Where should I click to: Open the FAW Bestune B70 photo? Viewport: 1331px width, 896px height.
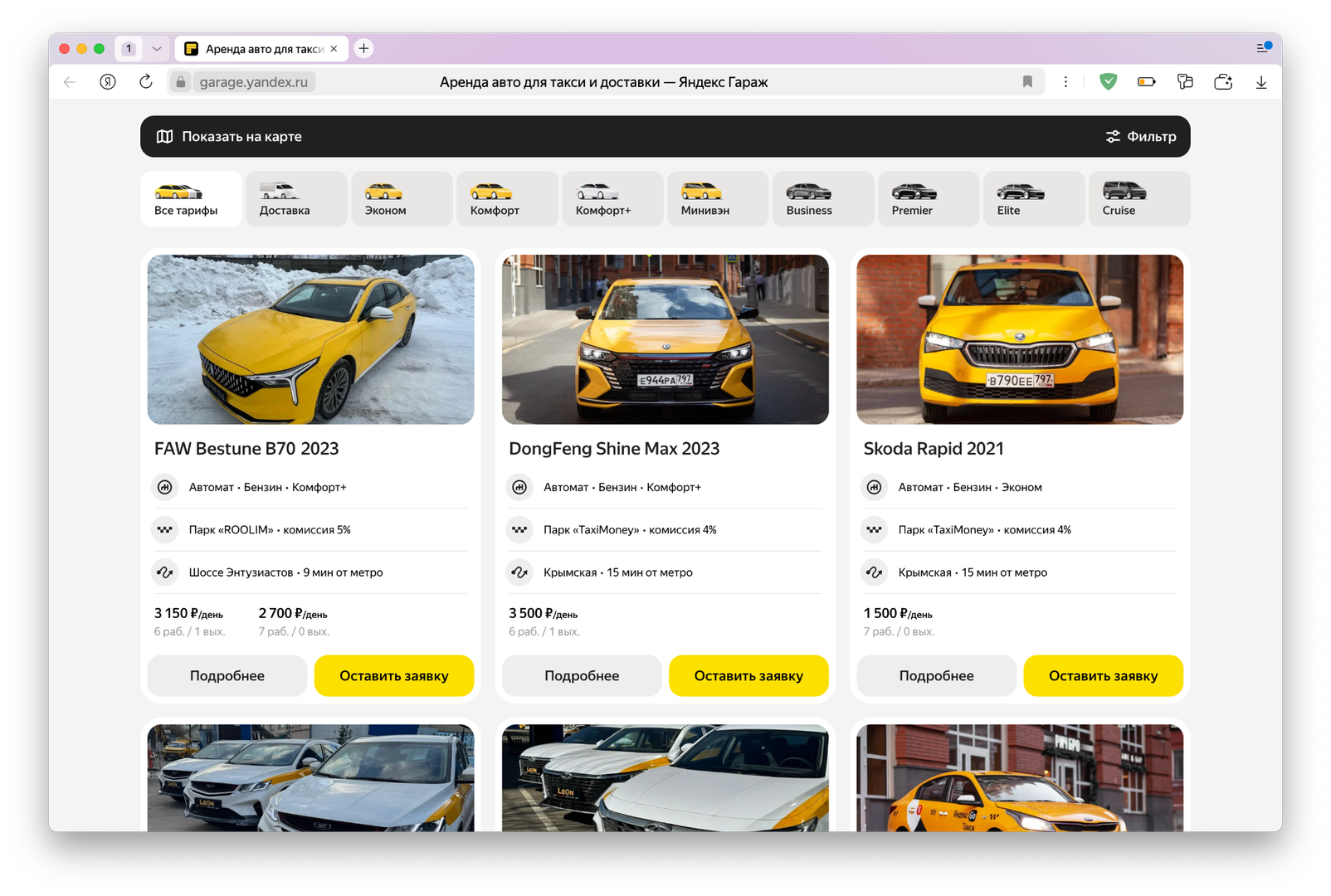tap(310, 339)
